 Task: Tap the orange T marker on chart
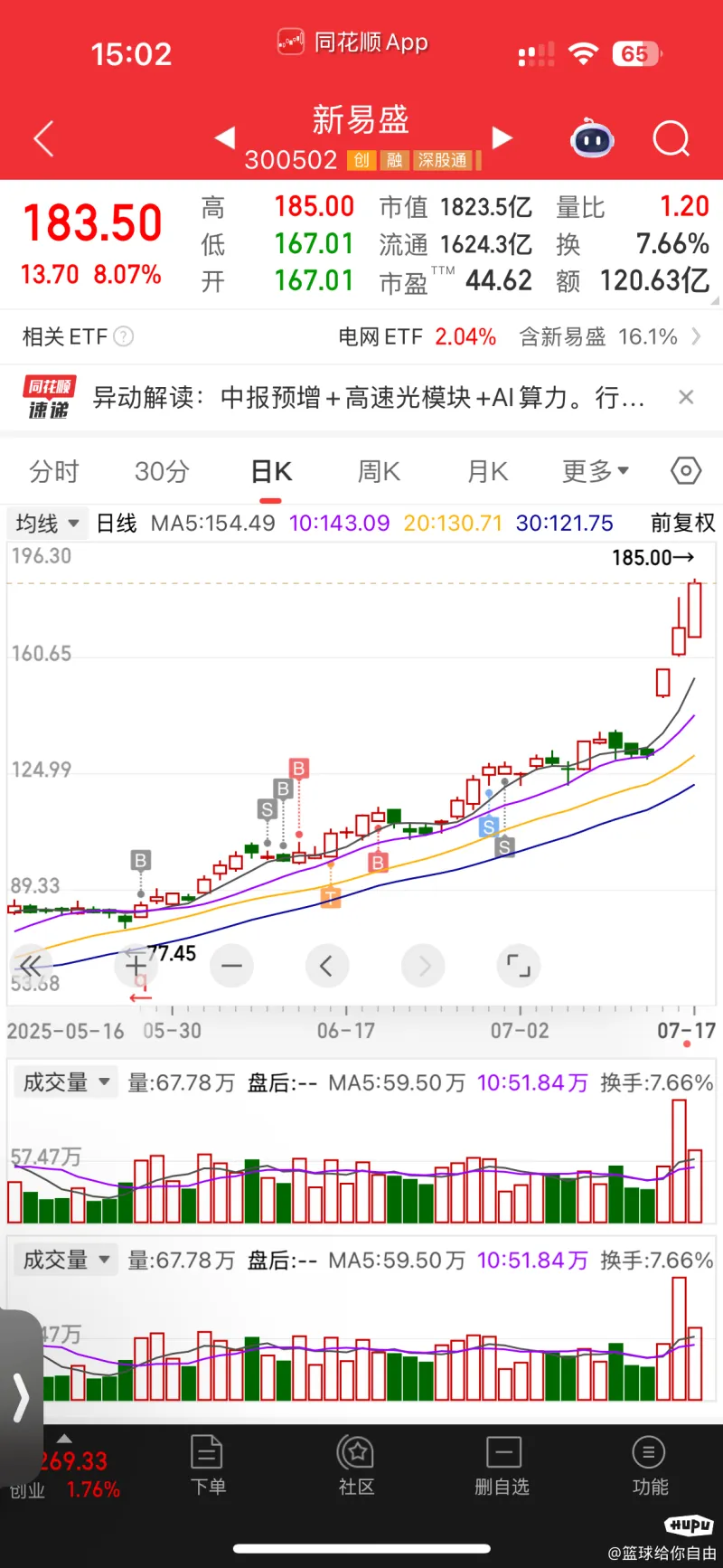coord(331,897)
